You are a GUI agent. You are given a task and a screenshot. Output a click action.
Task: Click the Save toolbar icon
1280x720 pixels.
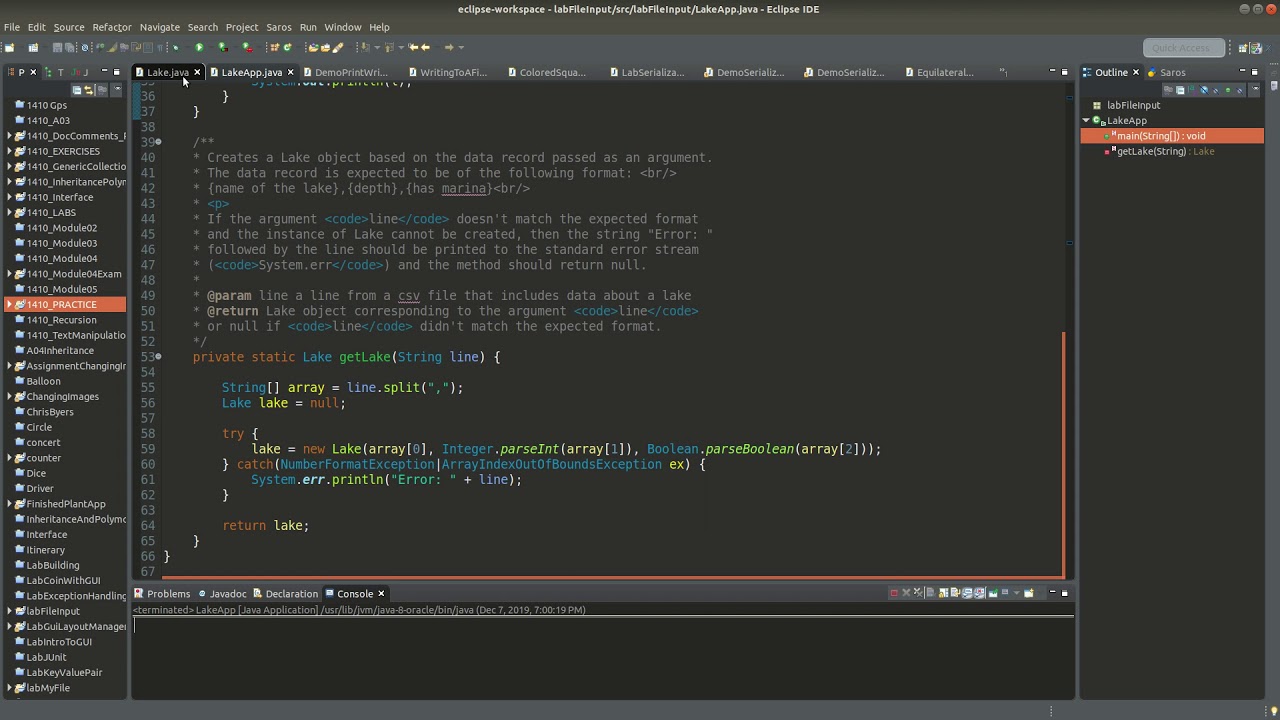57,47
